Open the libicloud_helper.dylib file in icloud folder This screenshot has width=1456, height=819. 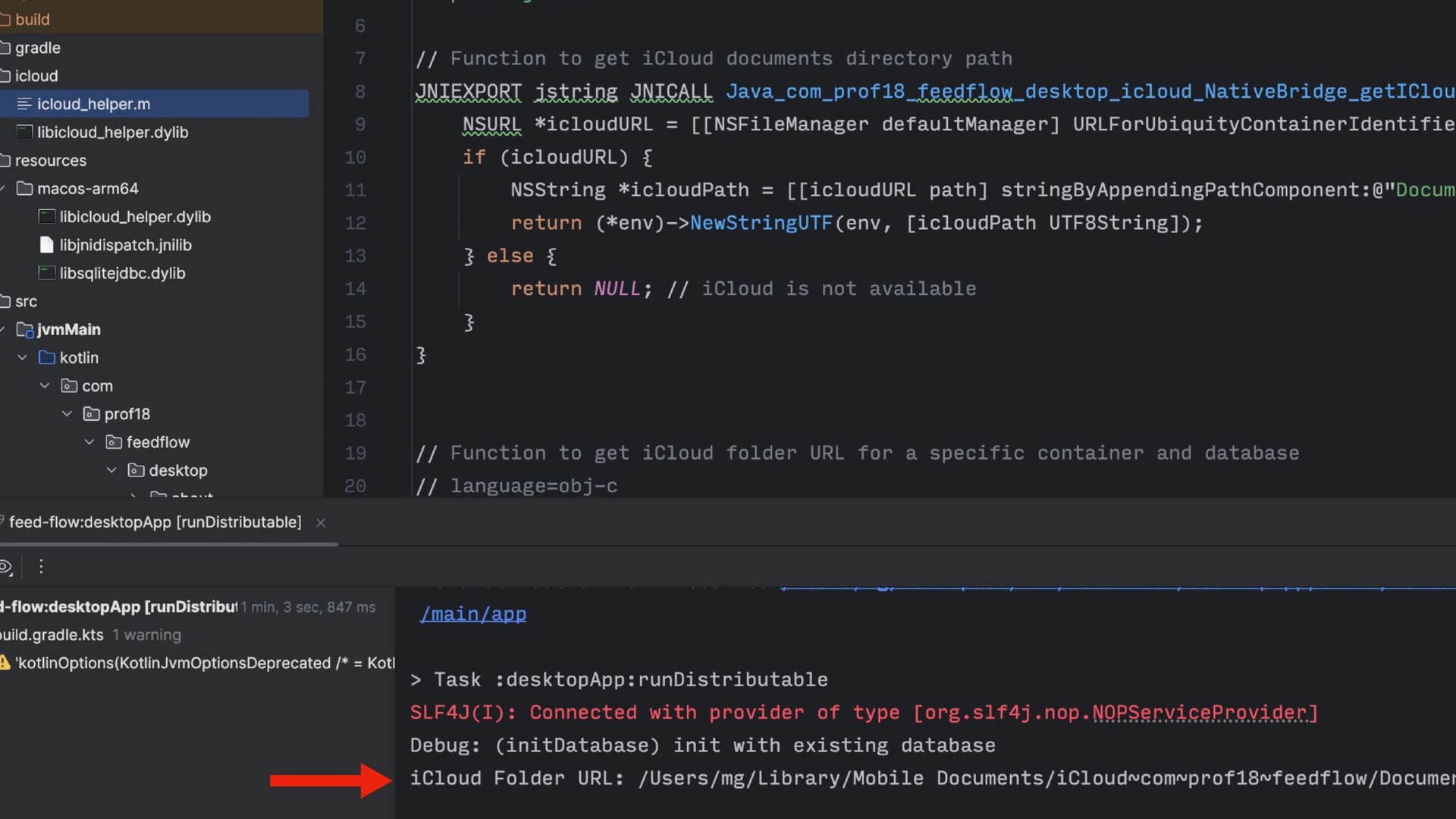(112, 132)
